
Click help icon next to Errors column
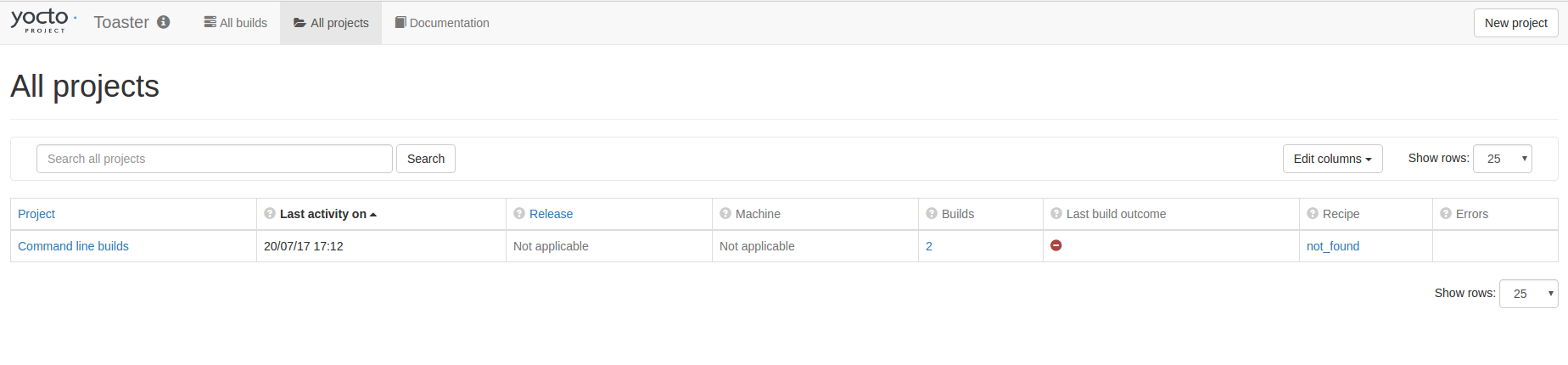pos(1446,214)
